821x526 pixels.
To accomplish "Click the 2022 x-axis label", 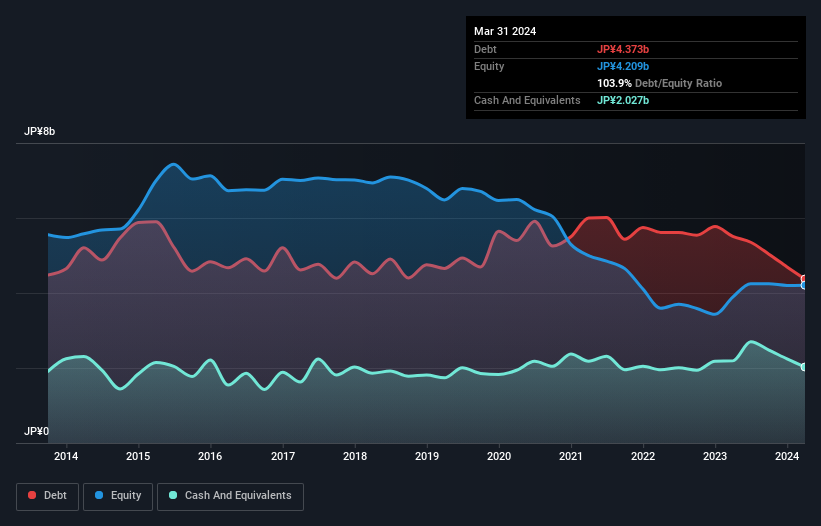I will click(643, 456).
